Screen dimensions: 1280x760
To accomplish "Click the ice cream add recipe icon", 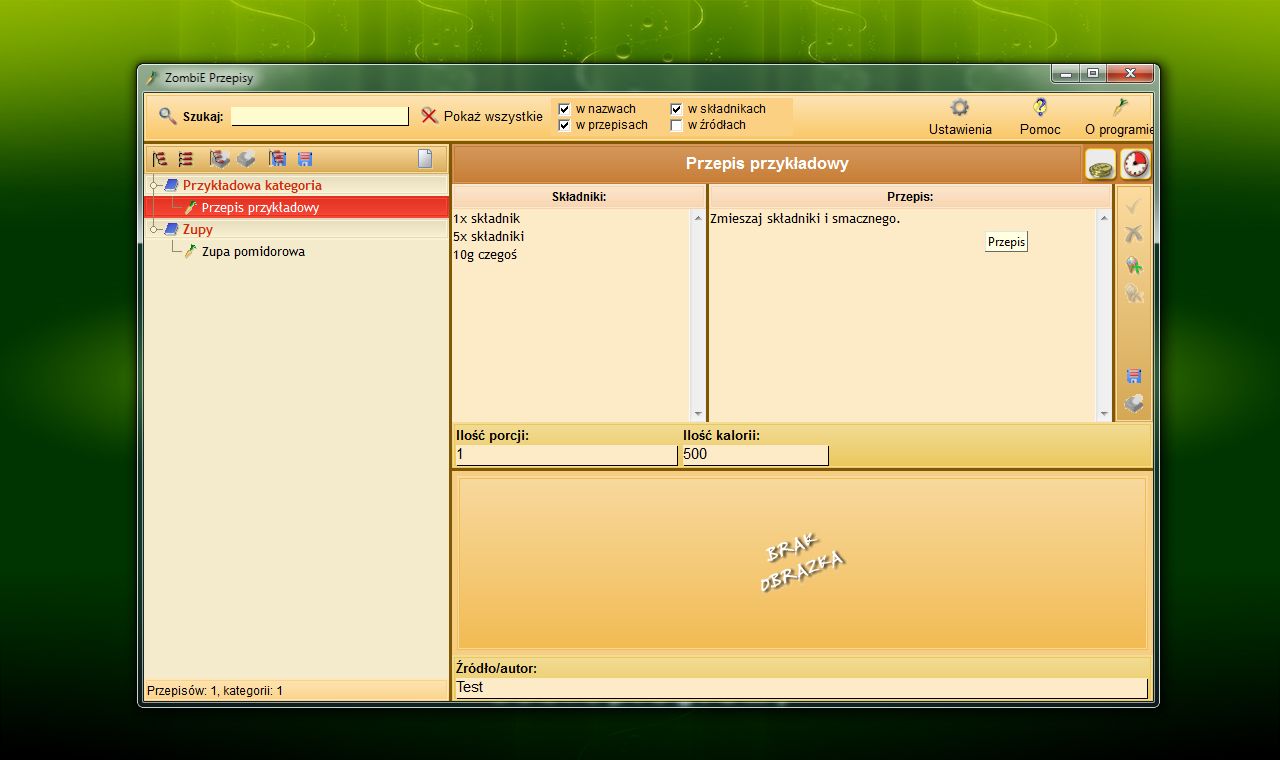I will [1133, 265].
